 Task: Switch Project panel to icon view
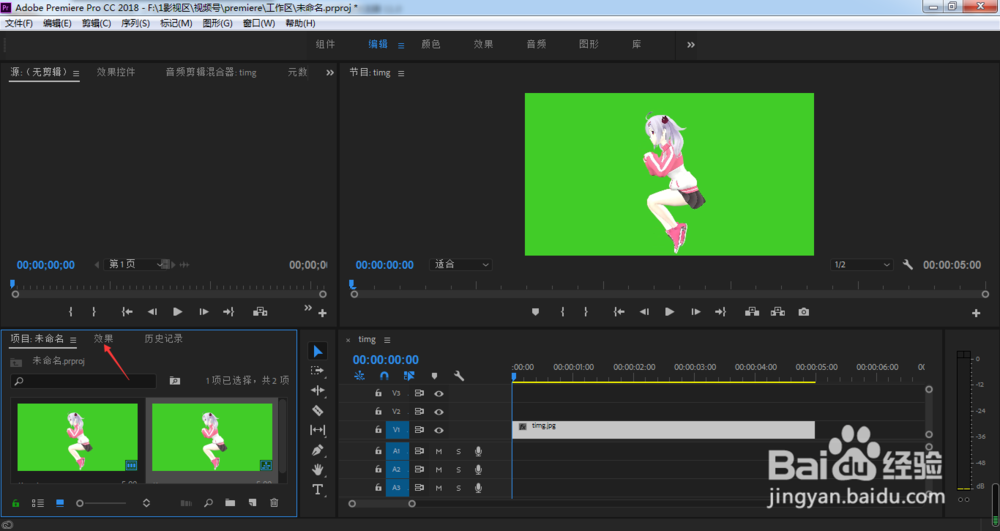pos(60,503)
